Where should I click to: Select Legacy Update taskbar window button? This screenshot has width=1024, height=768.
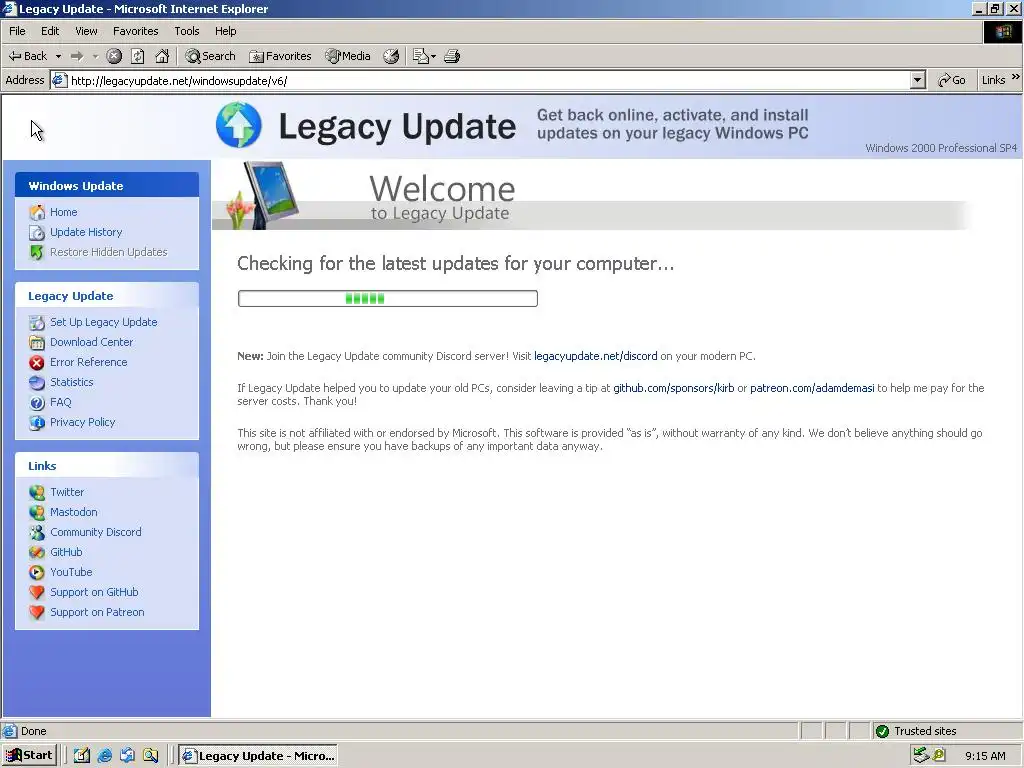pos(259,756)
